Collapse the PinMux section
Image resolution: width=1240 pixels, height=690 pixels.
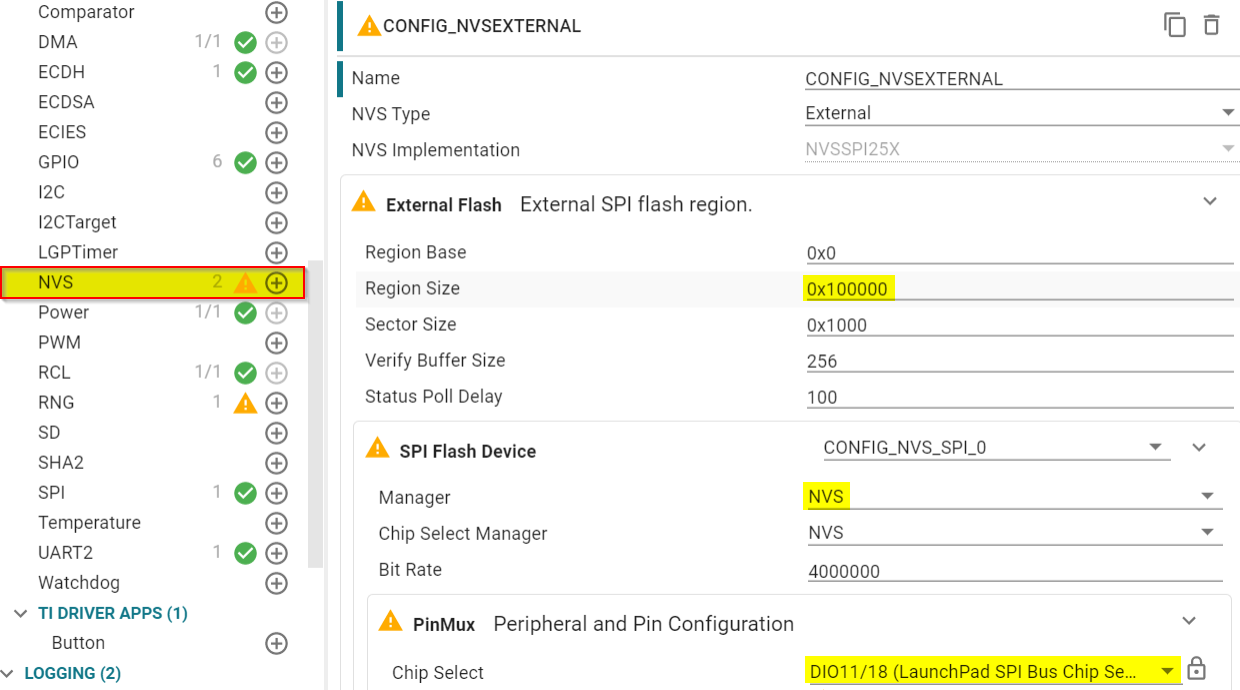pyautogui.click(x=1189, y=622)
